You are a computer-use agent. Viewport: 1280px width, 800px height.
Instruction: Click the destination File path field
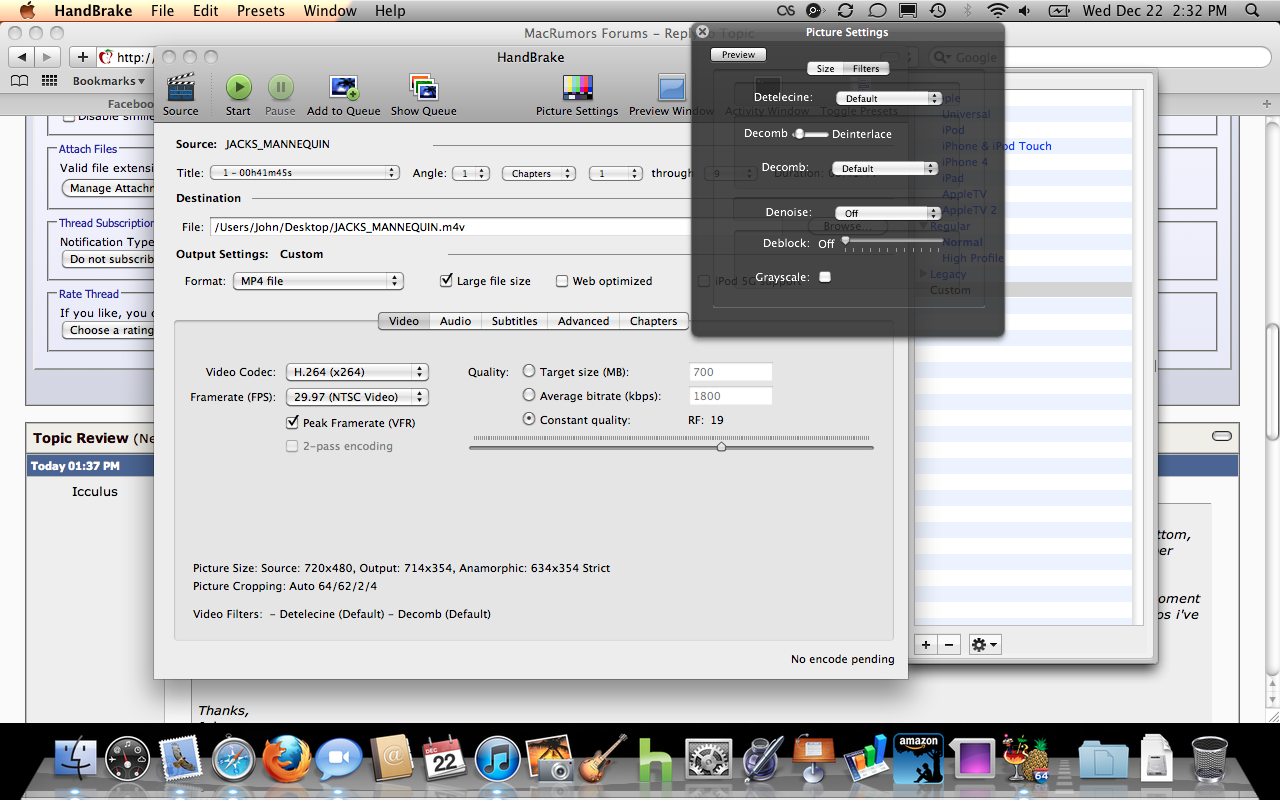(x=450, y=227)
